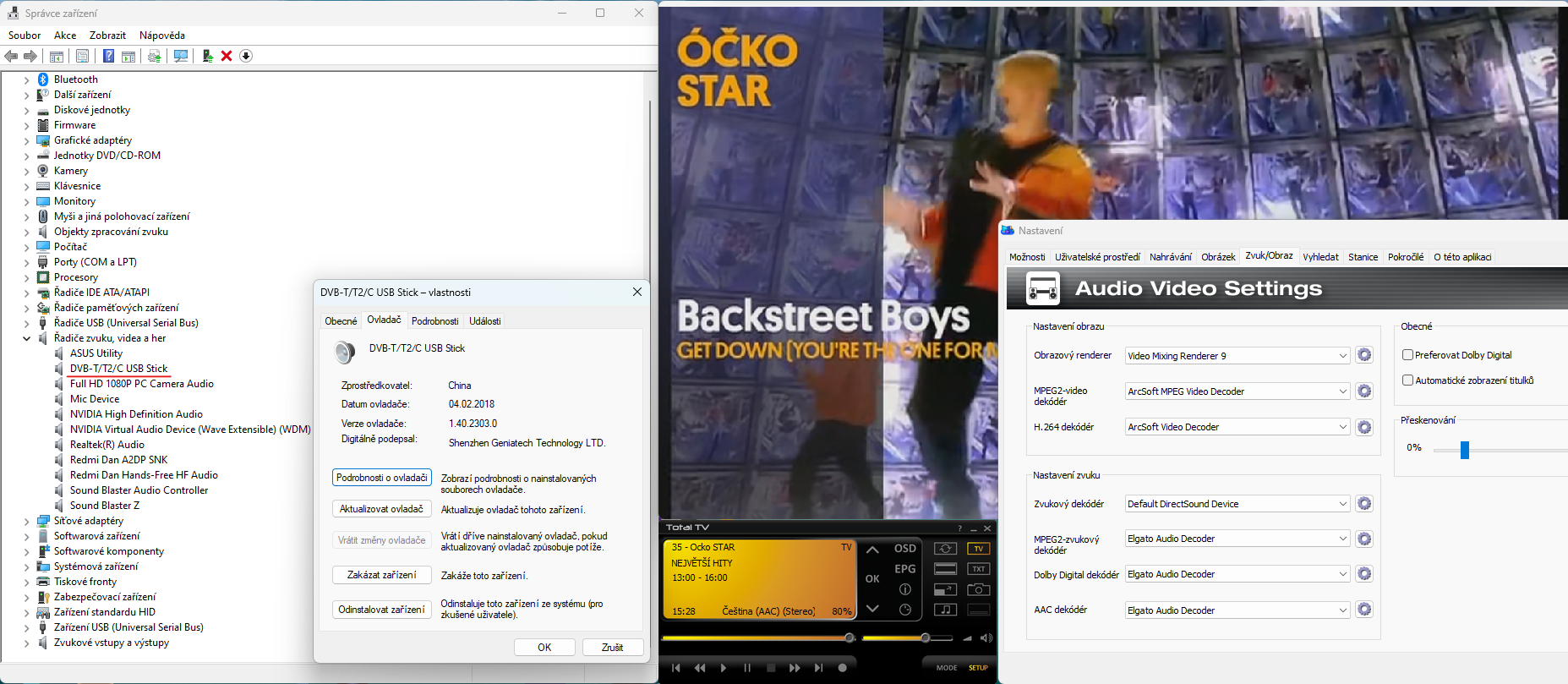Click the Aktualizovat ovladač button
This screenshot has width=1568, height=684.
coord(381,509)
